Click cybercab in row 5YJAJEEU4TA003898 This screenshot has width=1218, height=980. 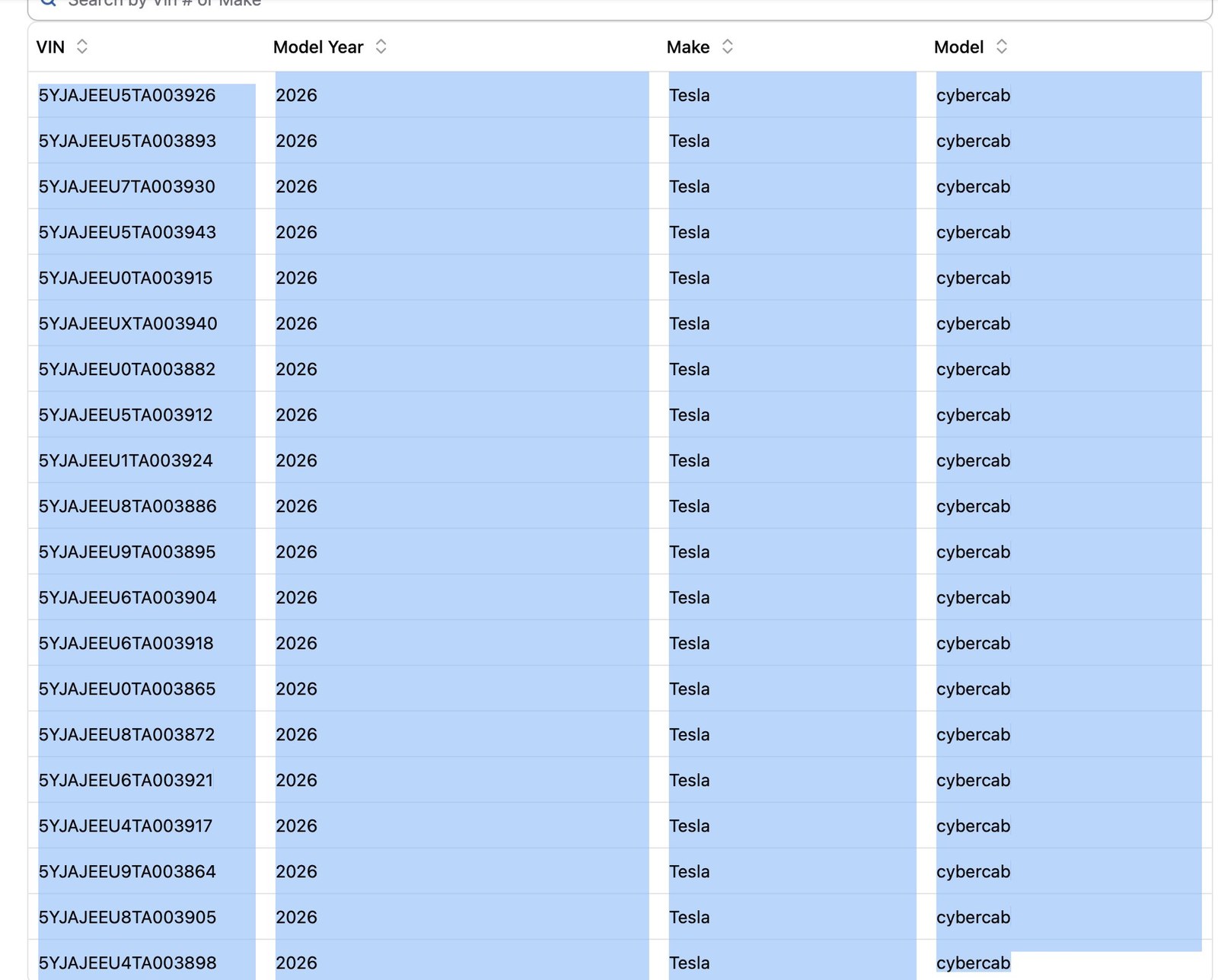point(973,963)
